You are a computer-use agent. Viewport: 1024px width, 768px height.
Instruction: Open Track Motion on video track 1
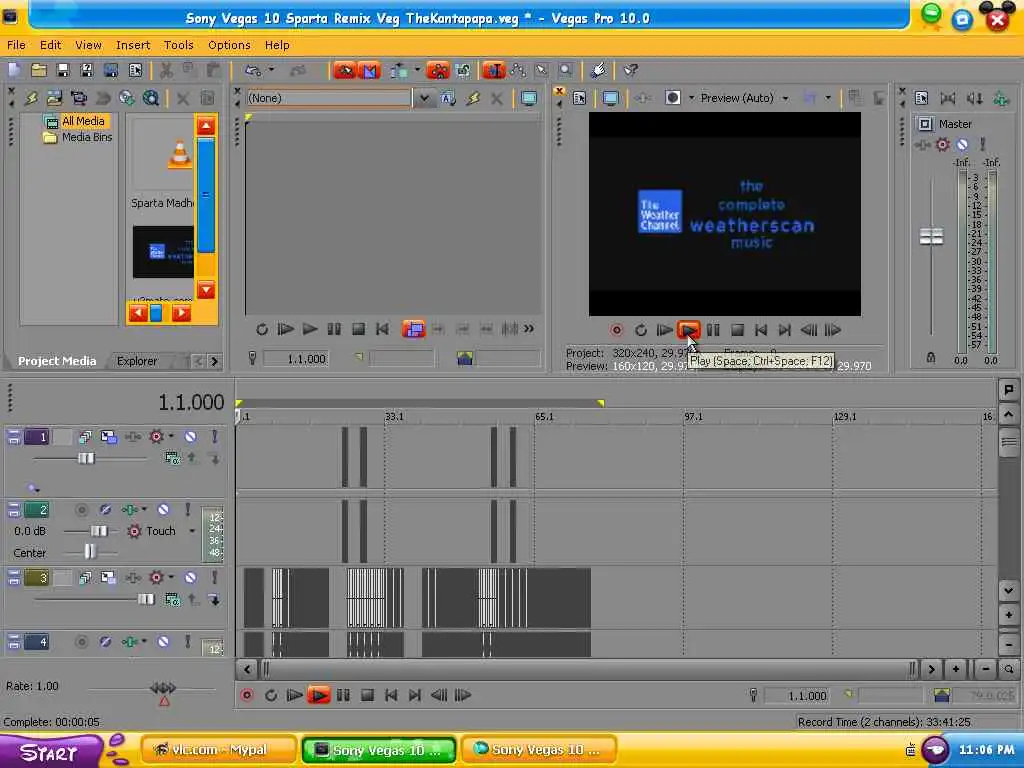click(108, 437)
